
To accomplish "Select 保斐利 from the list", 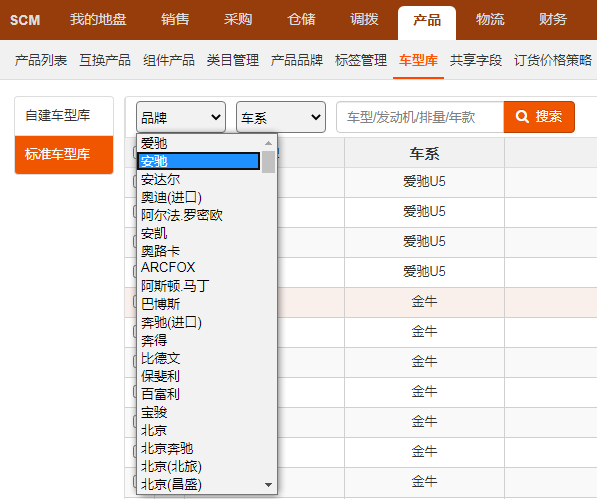I will pyautogui.click(x=199, y=376).
